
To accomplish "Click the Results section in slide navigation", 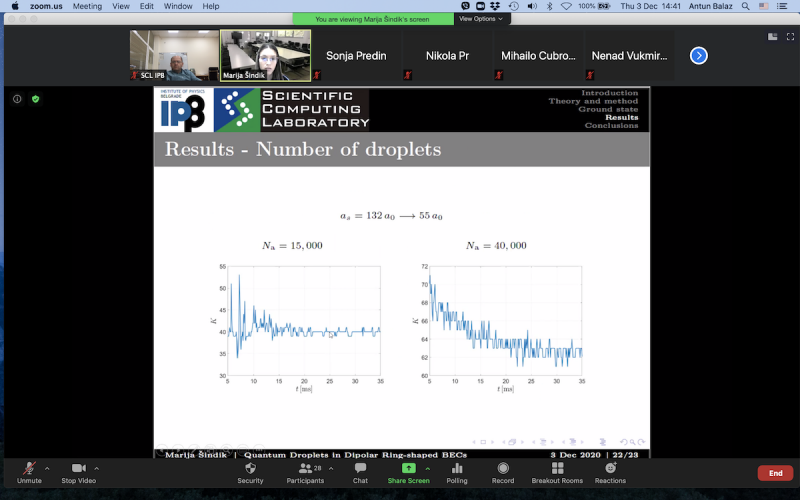I will [621, 117].
